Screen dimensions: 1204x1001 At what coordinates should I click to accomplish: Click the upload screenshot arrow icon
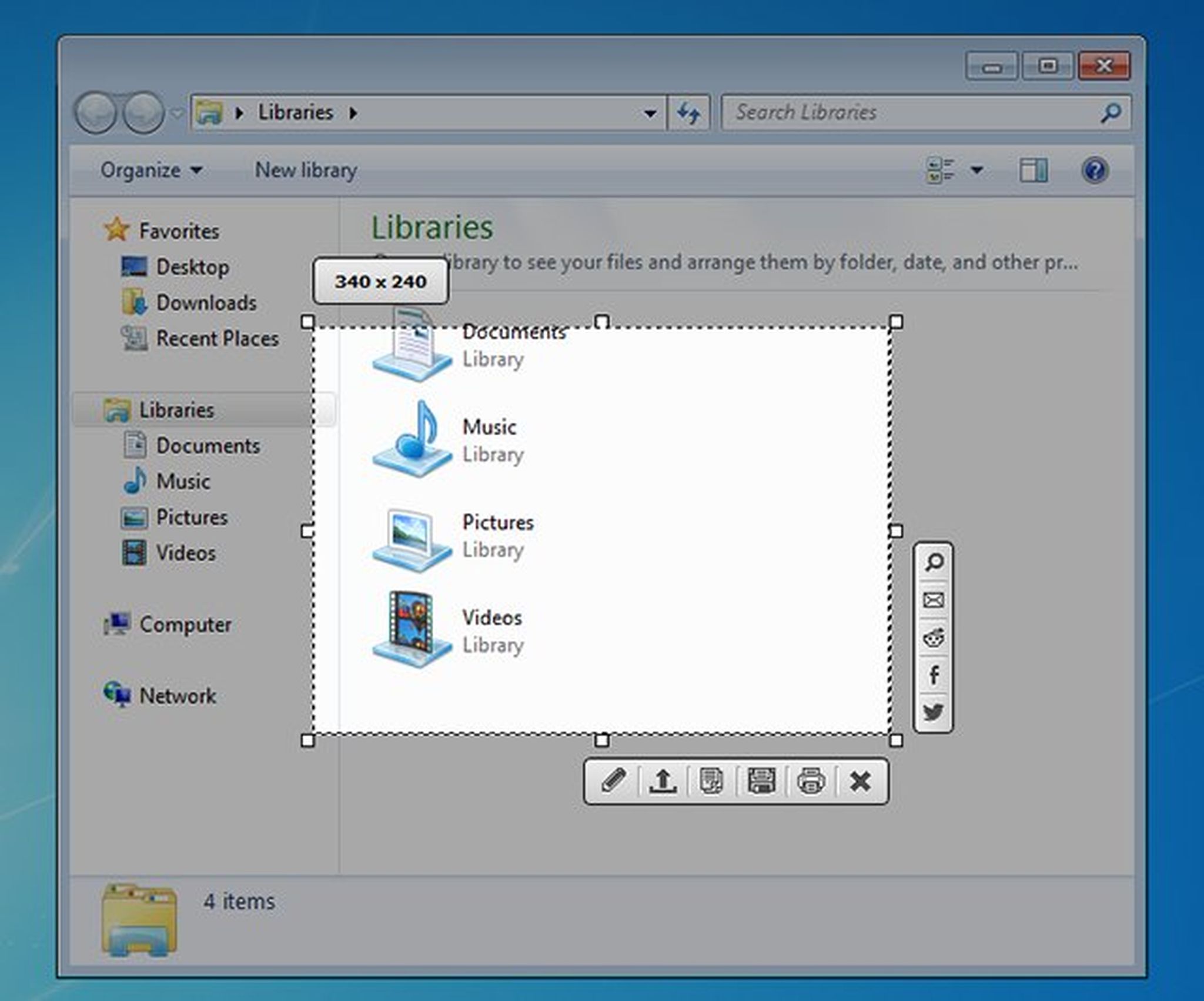(663, 781)
